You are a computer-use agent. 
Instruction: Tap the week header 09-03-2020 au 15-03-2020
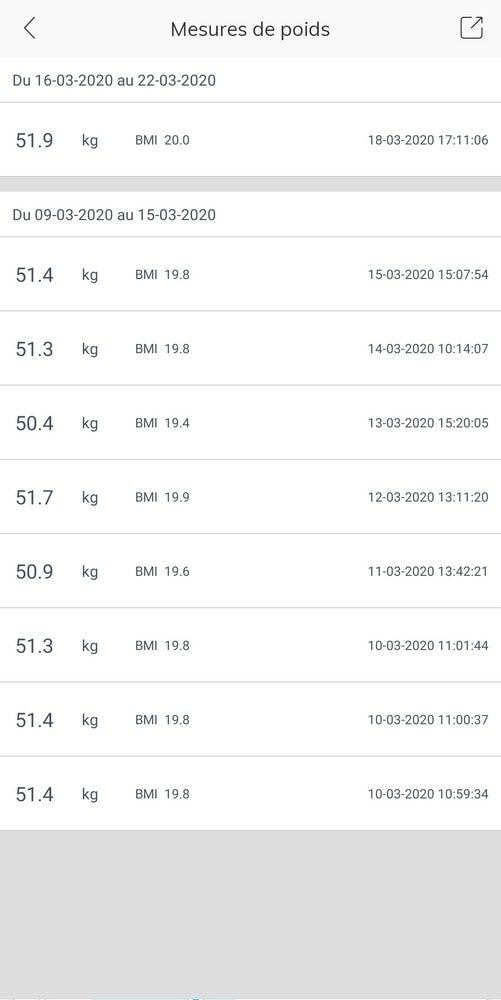coord(114,215)
